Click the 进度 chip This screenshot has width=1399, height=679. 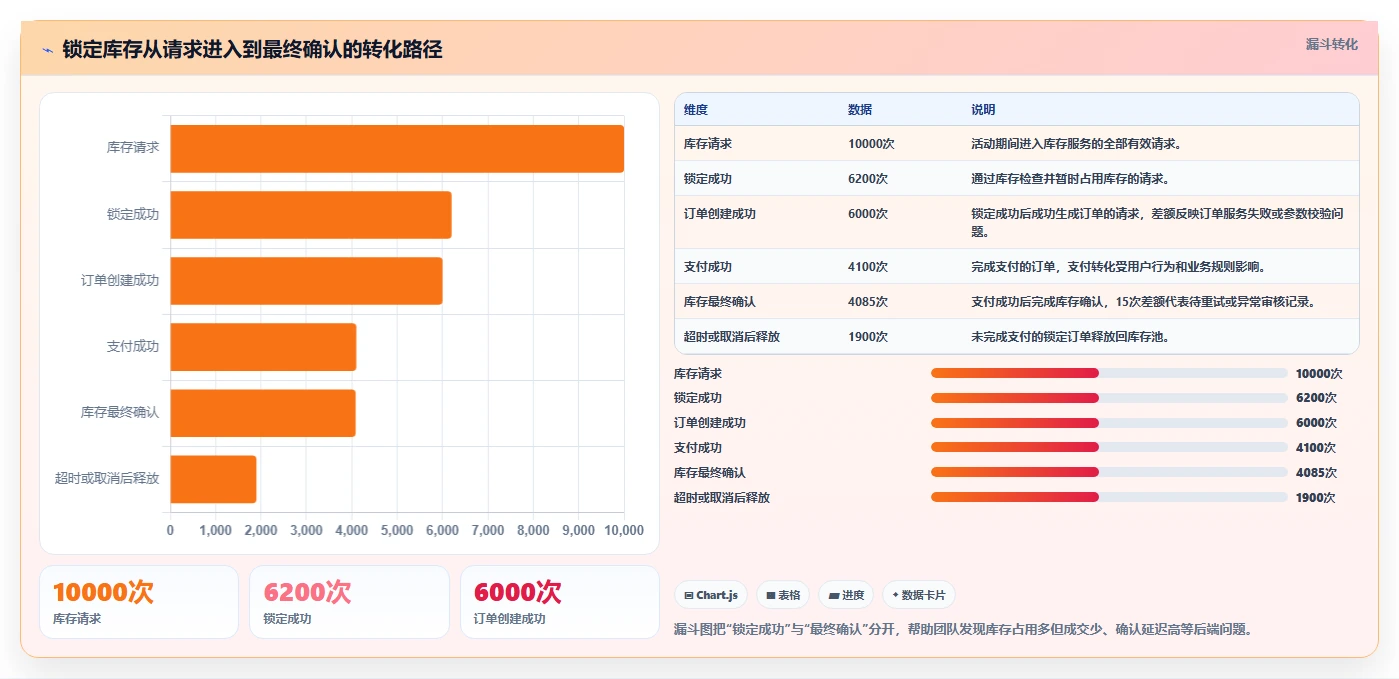coord(846,595)
